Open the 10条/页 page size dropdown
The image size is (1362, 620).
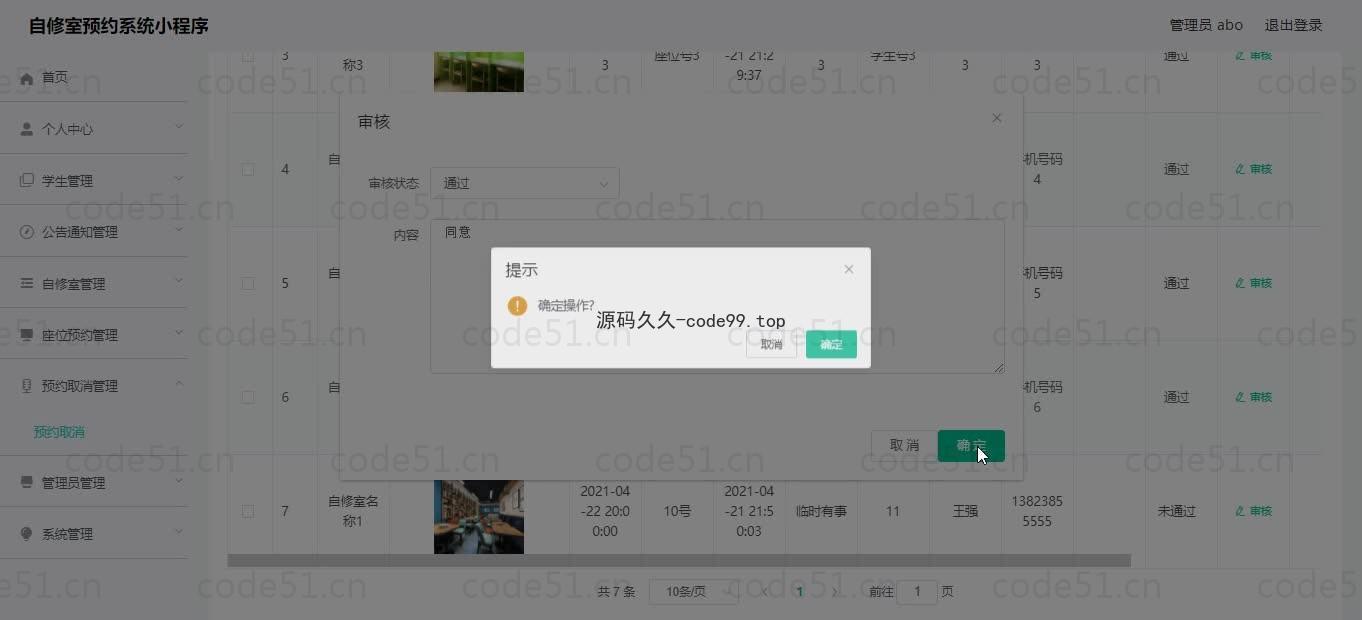pos(694,591)
